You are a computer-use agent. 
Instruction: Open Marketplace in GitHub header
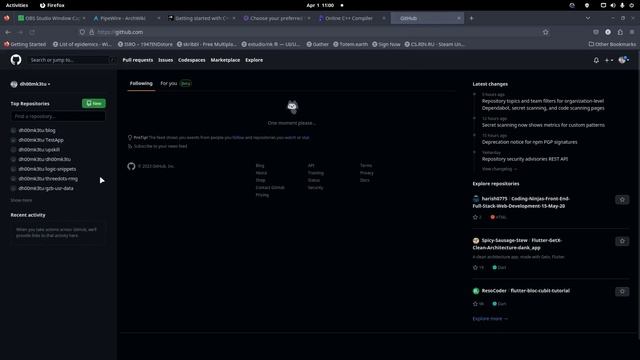coord(225,60)
